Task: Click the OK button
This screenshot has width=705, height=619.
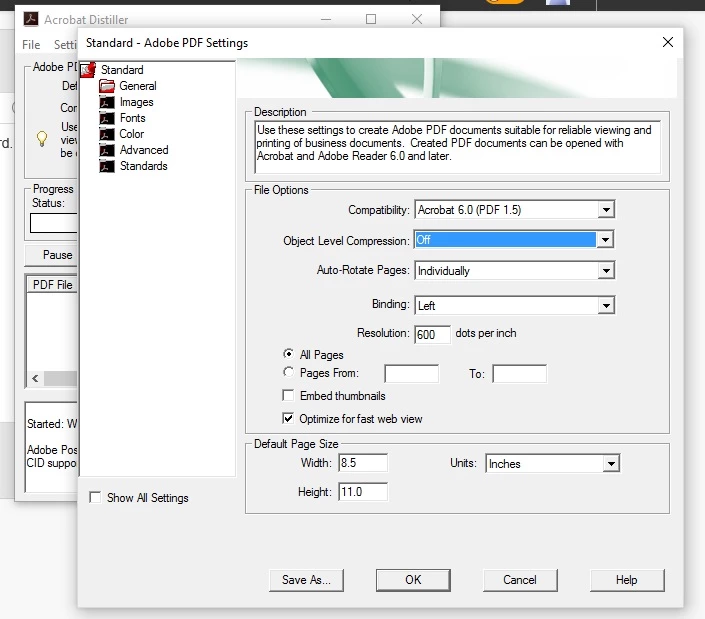Action: tap(413, 580)
